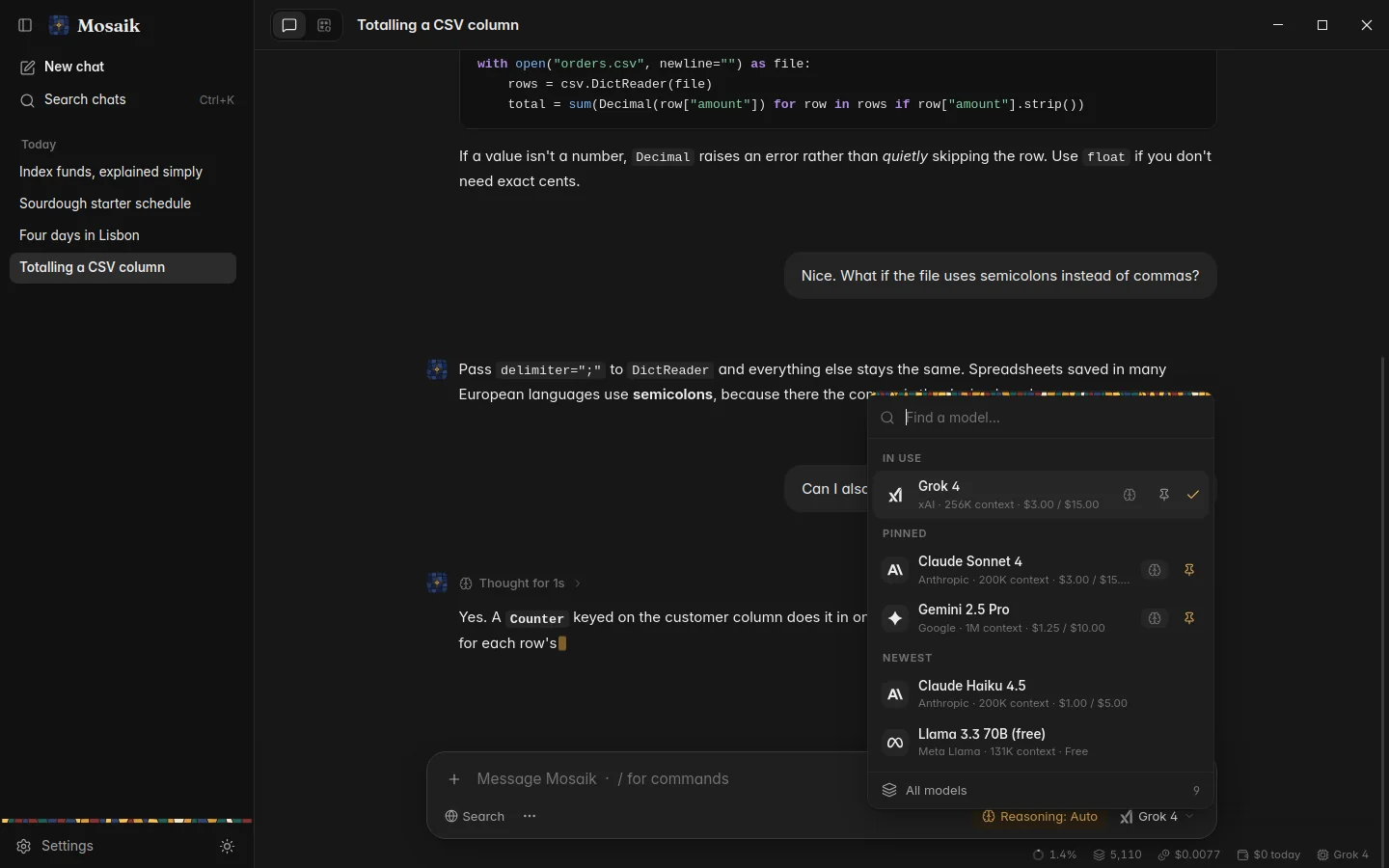Select Claude Sonnet 4 model
This screenshot has width=1389, height=868.
(x=1041, y=570)
